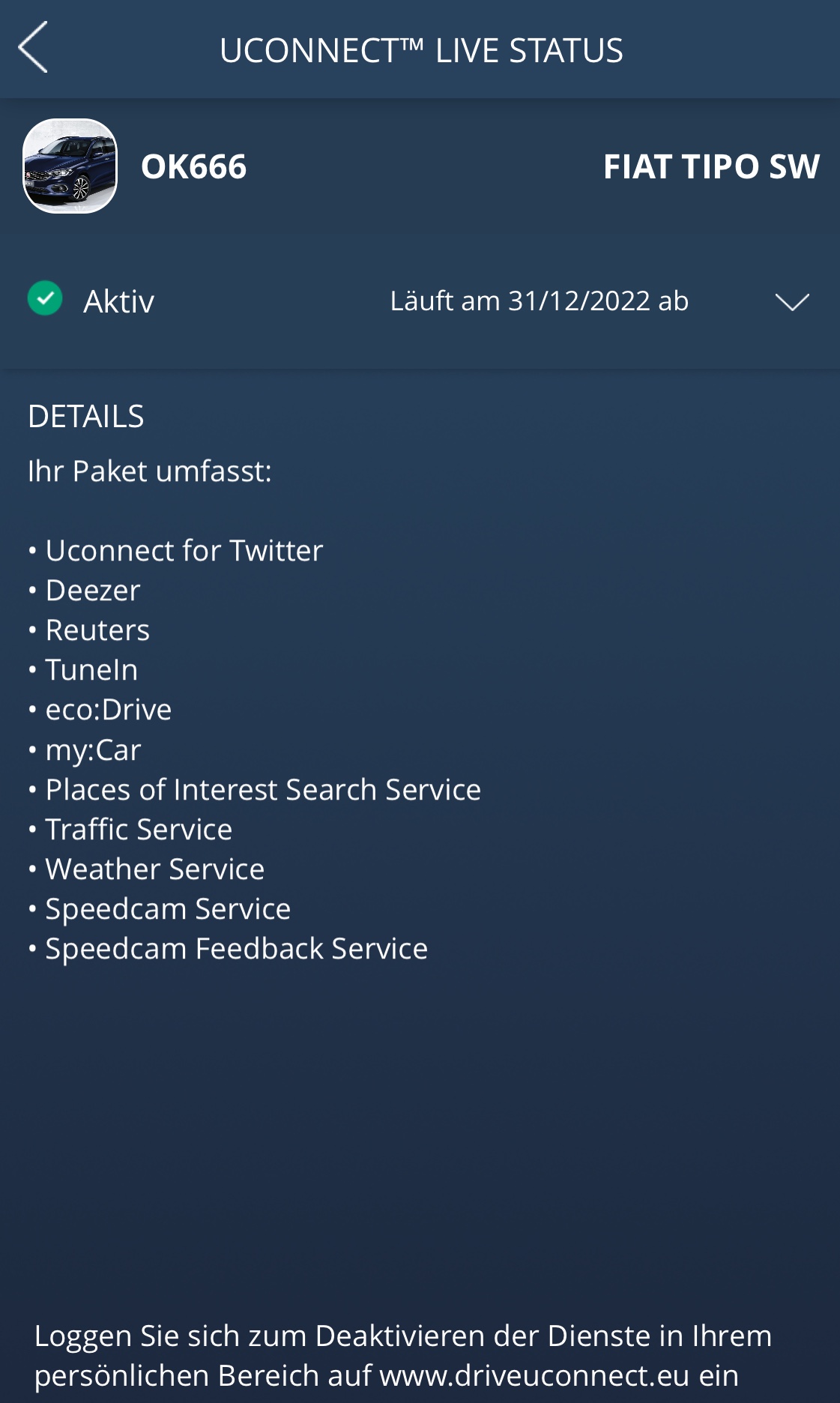Select the Deezer list item
840x1403 pixels.
[x=92, y=591]
